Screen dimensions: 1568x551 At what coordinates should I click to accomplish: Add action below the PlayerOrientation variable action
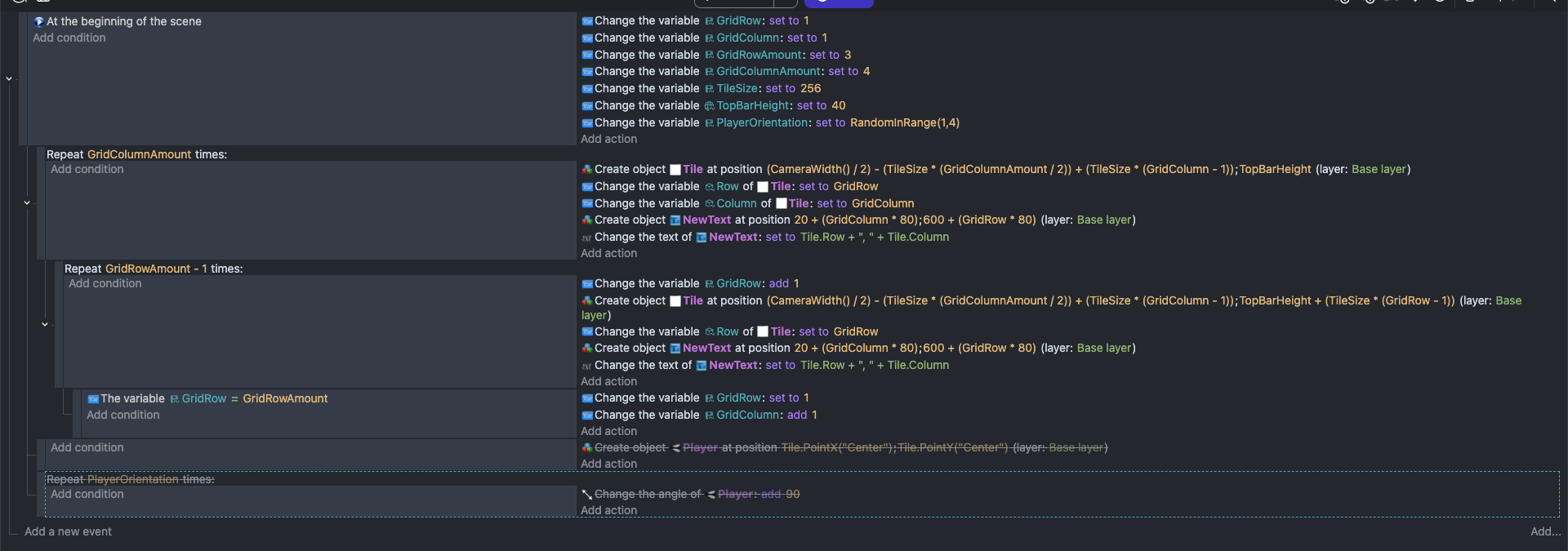tap(609, 140)
